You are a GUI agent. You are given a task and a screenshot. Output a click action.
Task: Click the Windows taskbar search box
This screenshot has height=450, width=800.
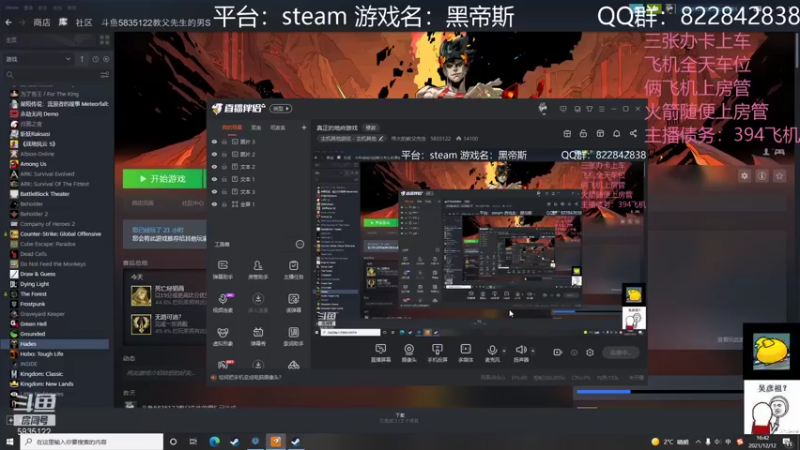pos(92,441)
